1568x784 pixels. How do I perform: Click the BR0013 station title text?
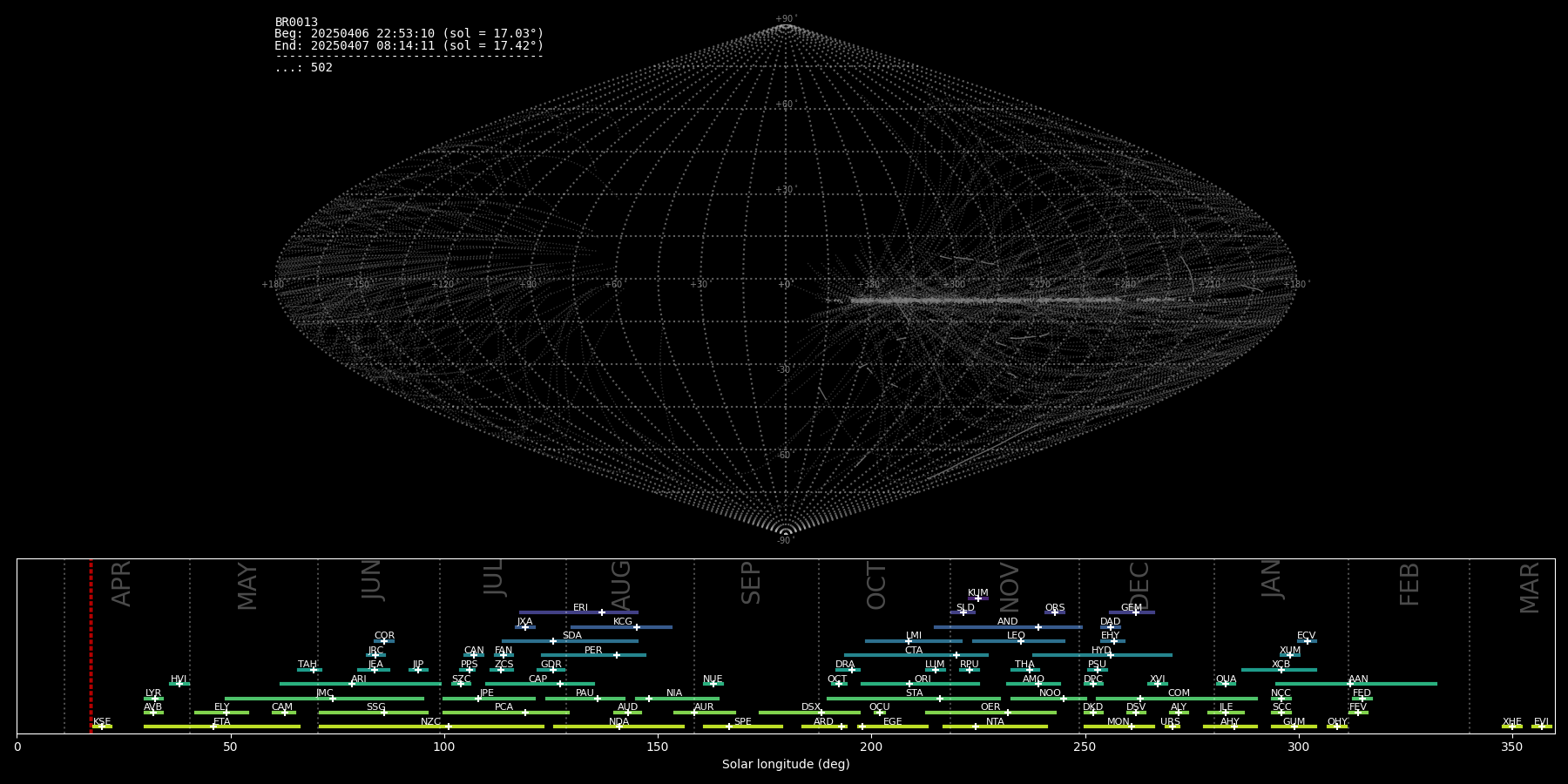pyautogui.click(x=296, y=23)
